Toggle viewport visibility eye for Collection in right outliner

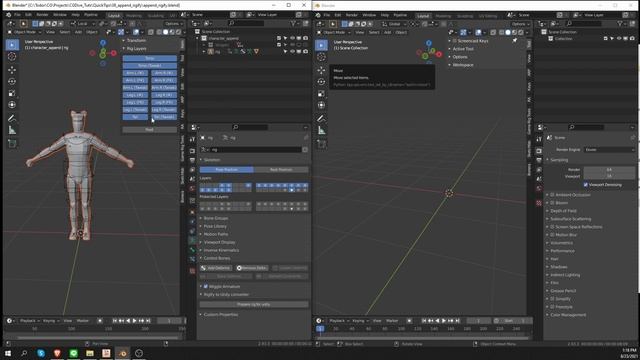[x=619, y=39]
